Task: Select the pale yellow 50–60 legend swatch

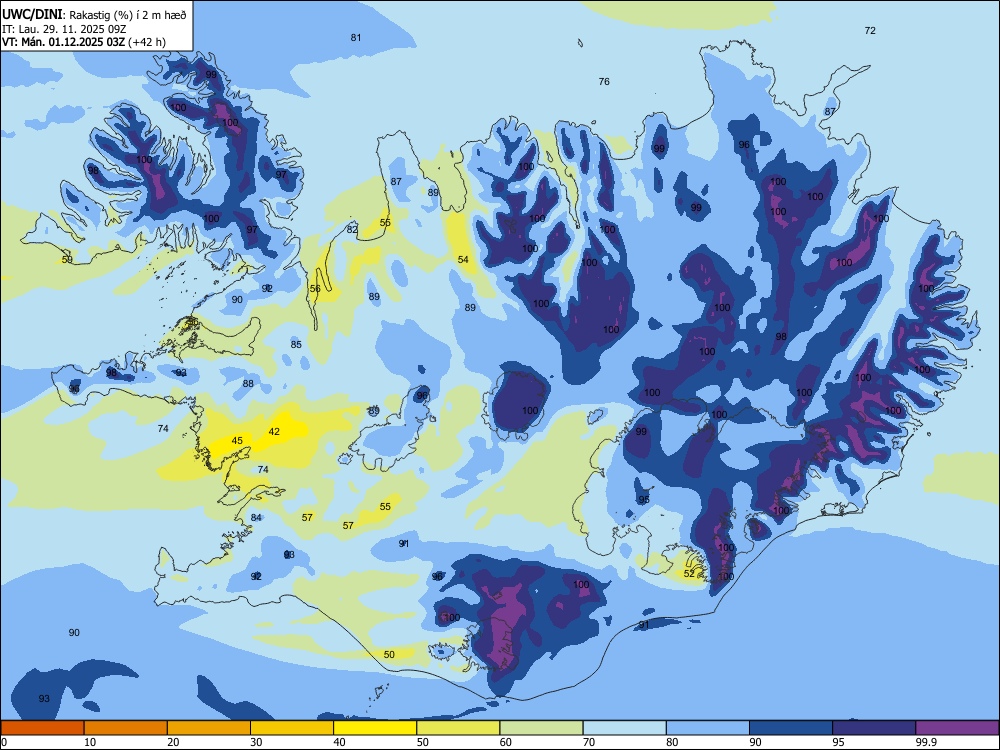Action: [459, 728]
